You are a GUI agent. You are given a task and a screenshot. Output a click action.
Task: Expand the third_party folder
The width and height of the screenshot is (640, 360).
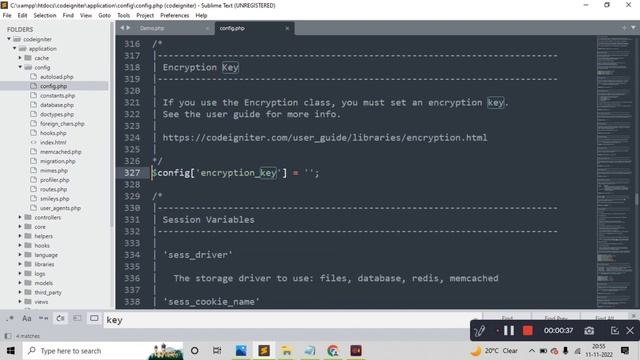click(20, 292)
